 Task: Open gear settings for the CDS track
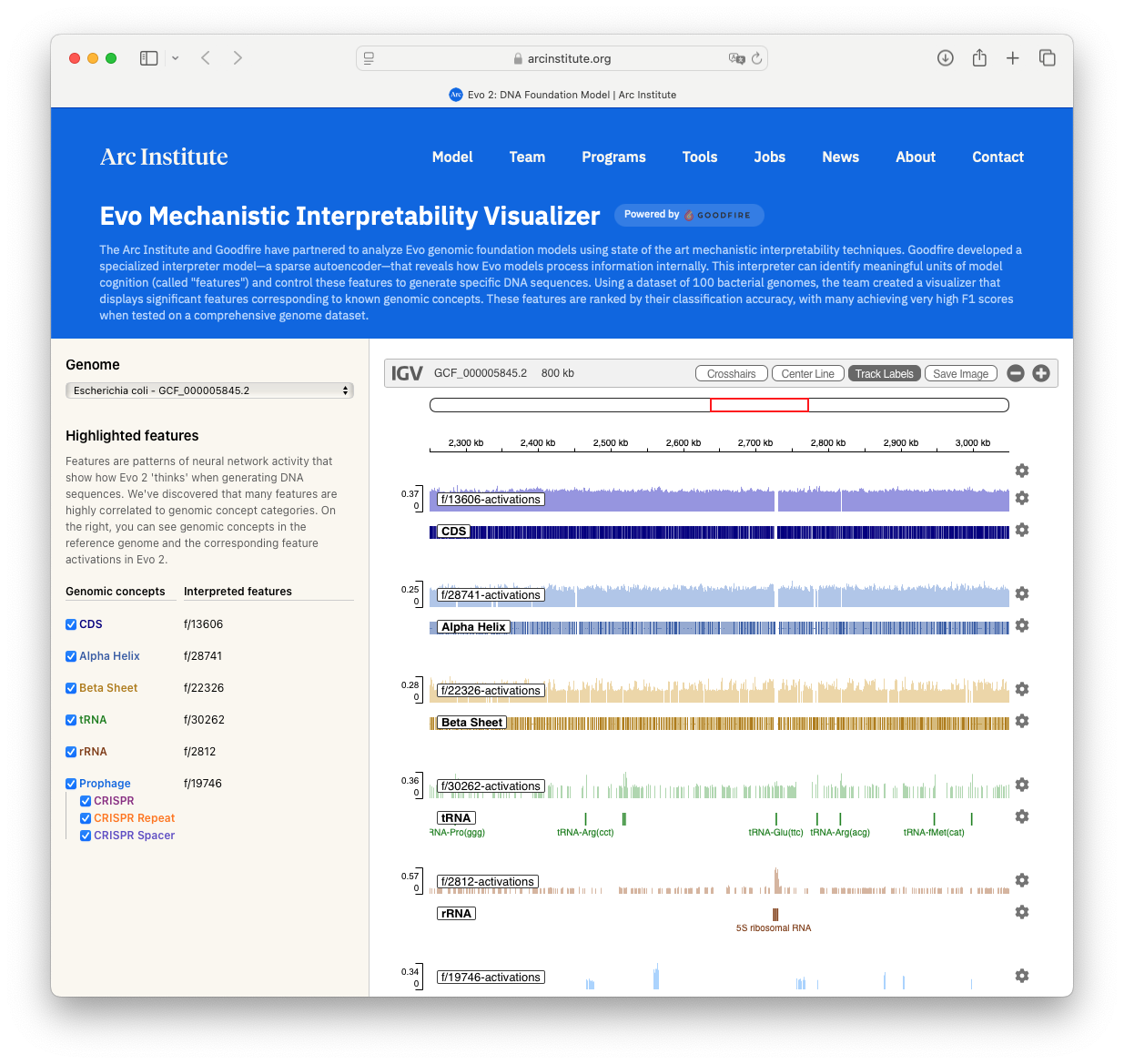click(x=1022, y=530)
